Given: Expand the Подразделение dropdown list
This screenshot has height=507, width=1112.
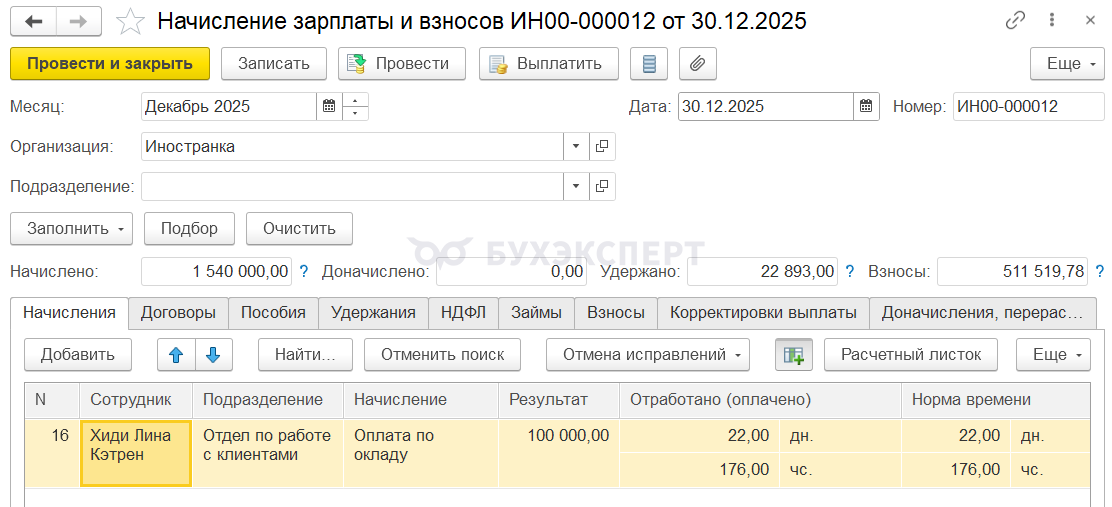Looking at the screenshot, I should click(576, 187).
